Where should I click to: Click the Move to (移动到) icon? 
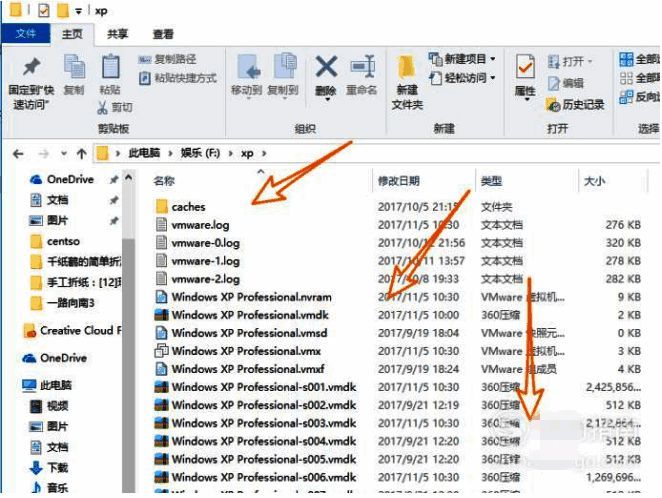tap(246, 70)
